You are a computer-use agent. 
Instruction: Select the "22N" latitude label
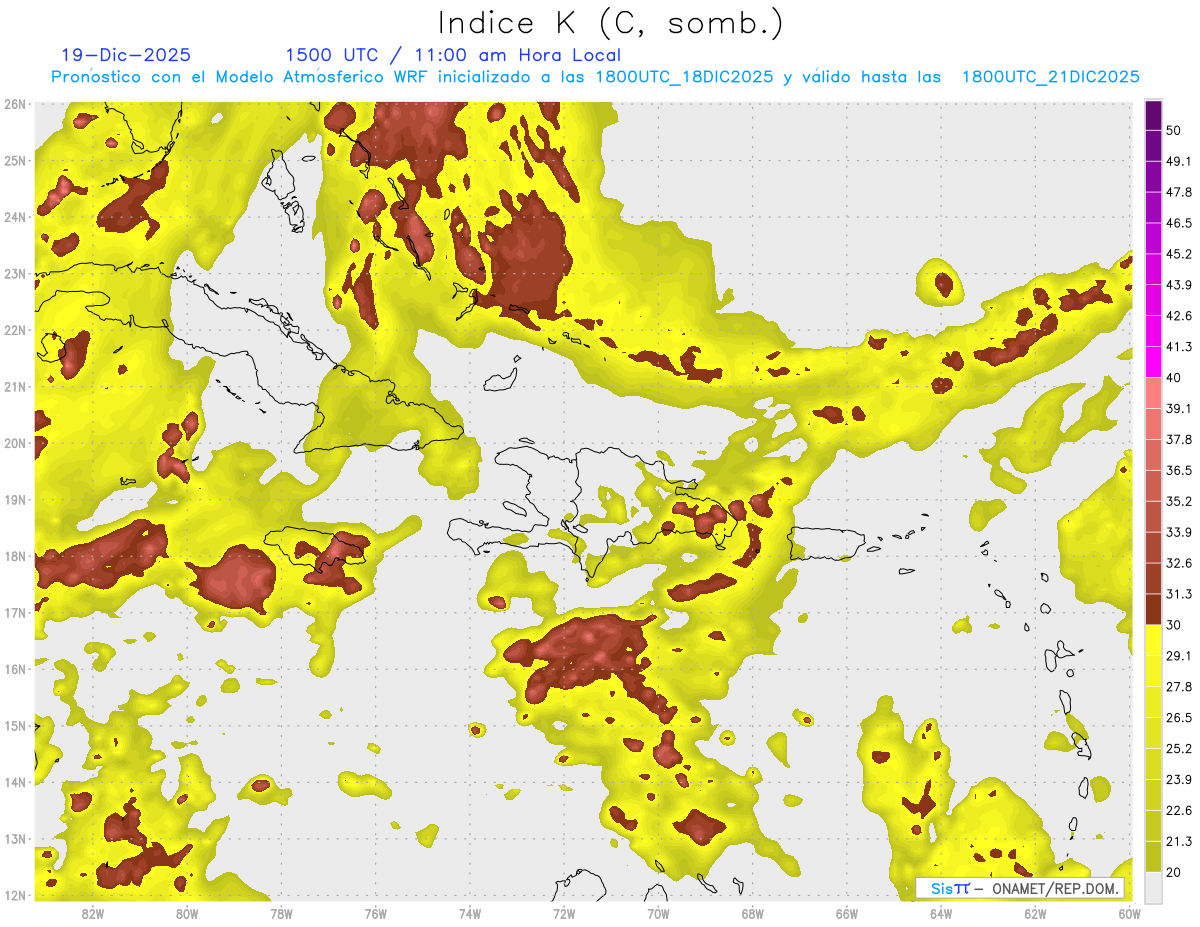pos(15,330)
